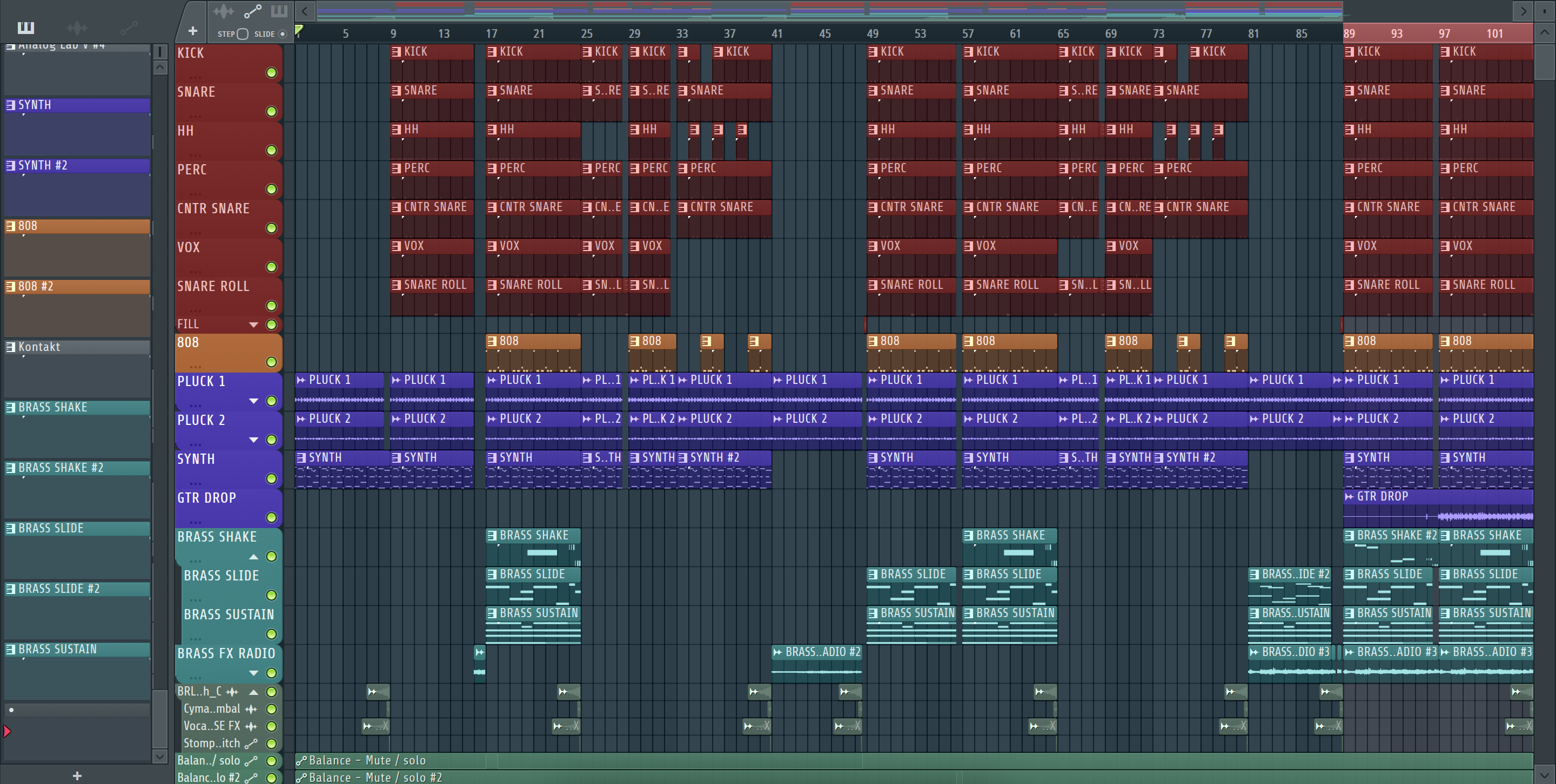Expand the PLUCK 2 track group arrow
Viewport: 1556px width, 784px height.
pos(254,440)
